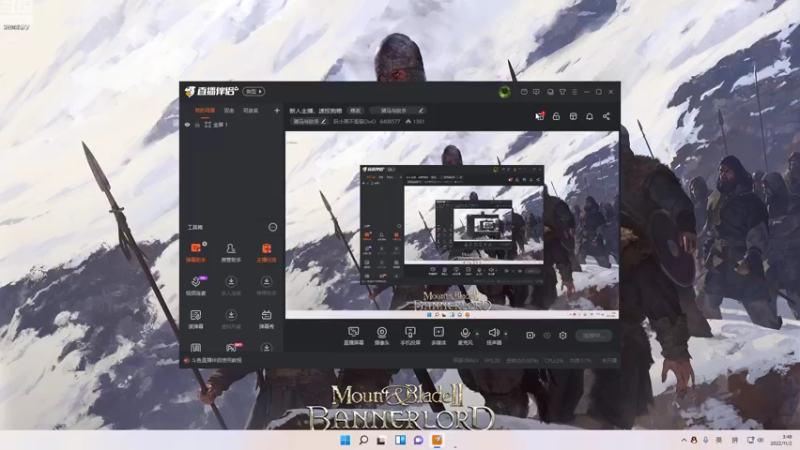Open the gift box icon with red dot
Viewport: 800px width, 450px height.
540,116
